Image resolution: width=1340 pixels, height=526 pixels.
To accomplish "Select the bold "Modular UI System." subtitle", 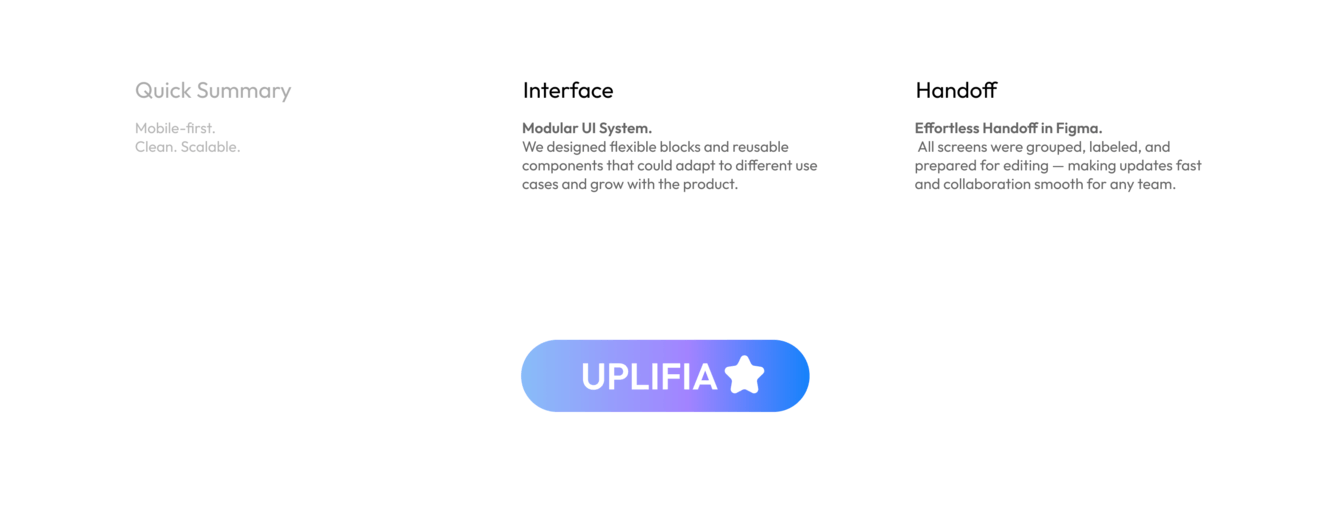I will 587,128.
